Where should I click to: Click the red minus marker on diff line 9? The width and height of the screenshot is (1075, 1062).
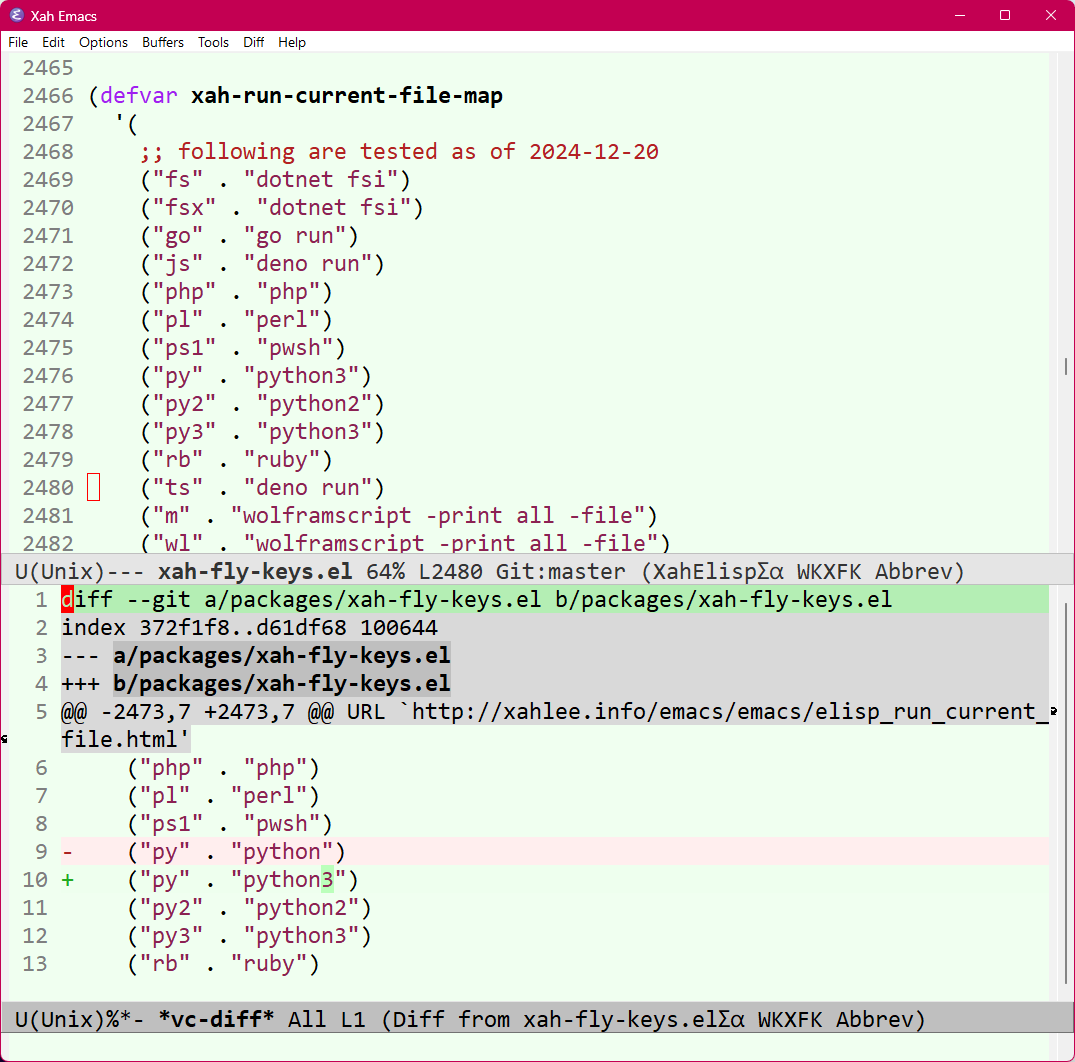[x=67, y=852]
